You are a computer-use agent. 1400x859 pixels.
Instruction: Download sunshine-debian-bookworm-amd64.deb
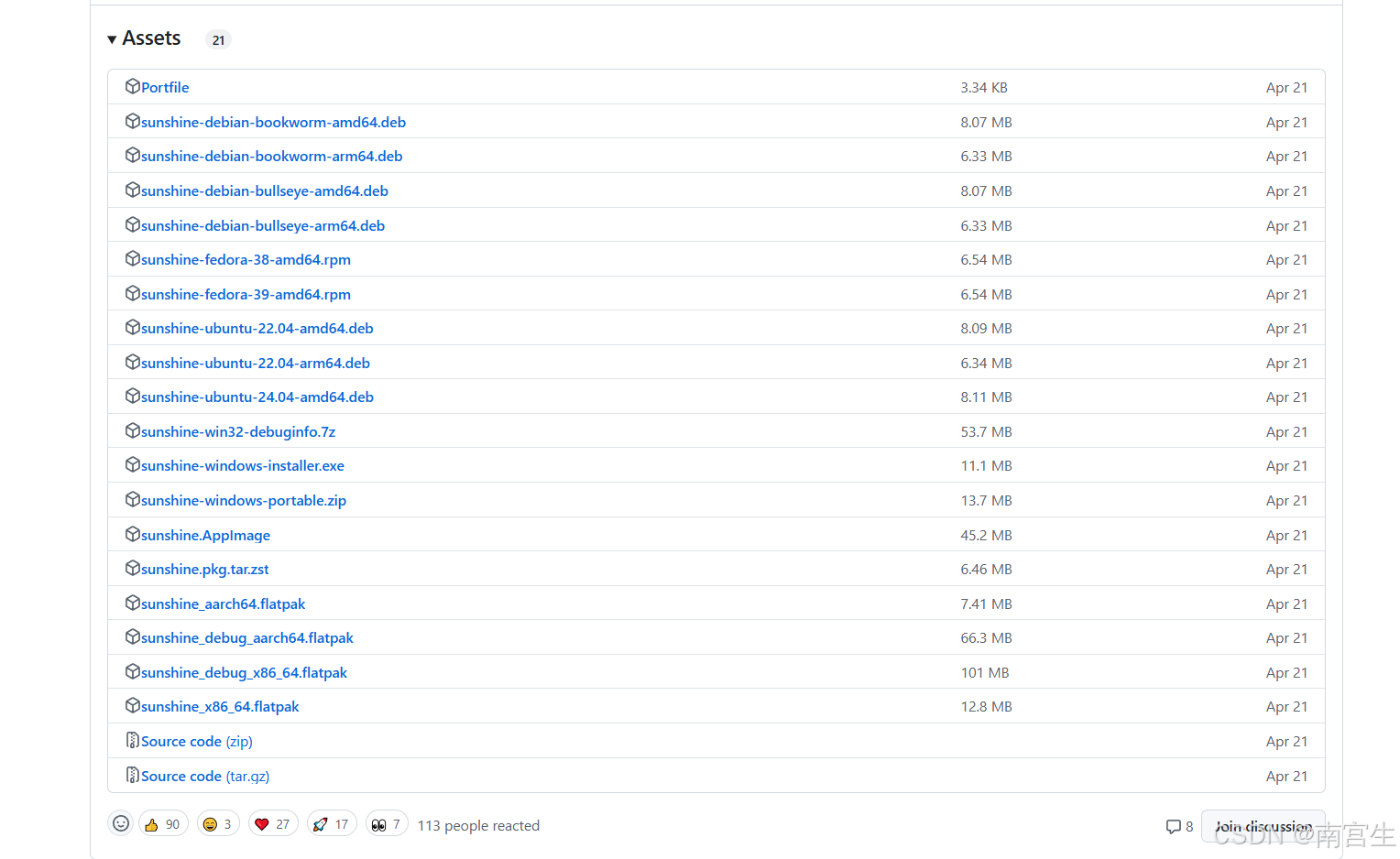pyautogui.click(x=273, y=122)
